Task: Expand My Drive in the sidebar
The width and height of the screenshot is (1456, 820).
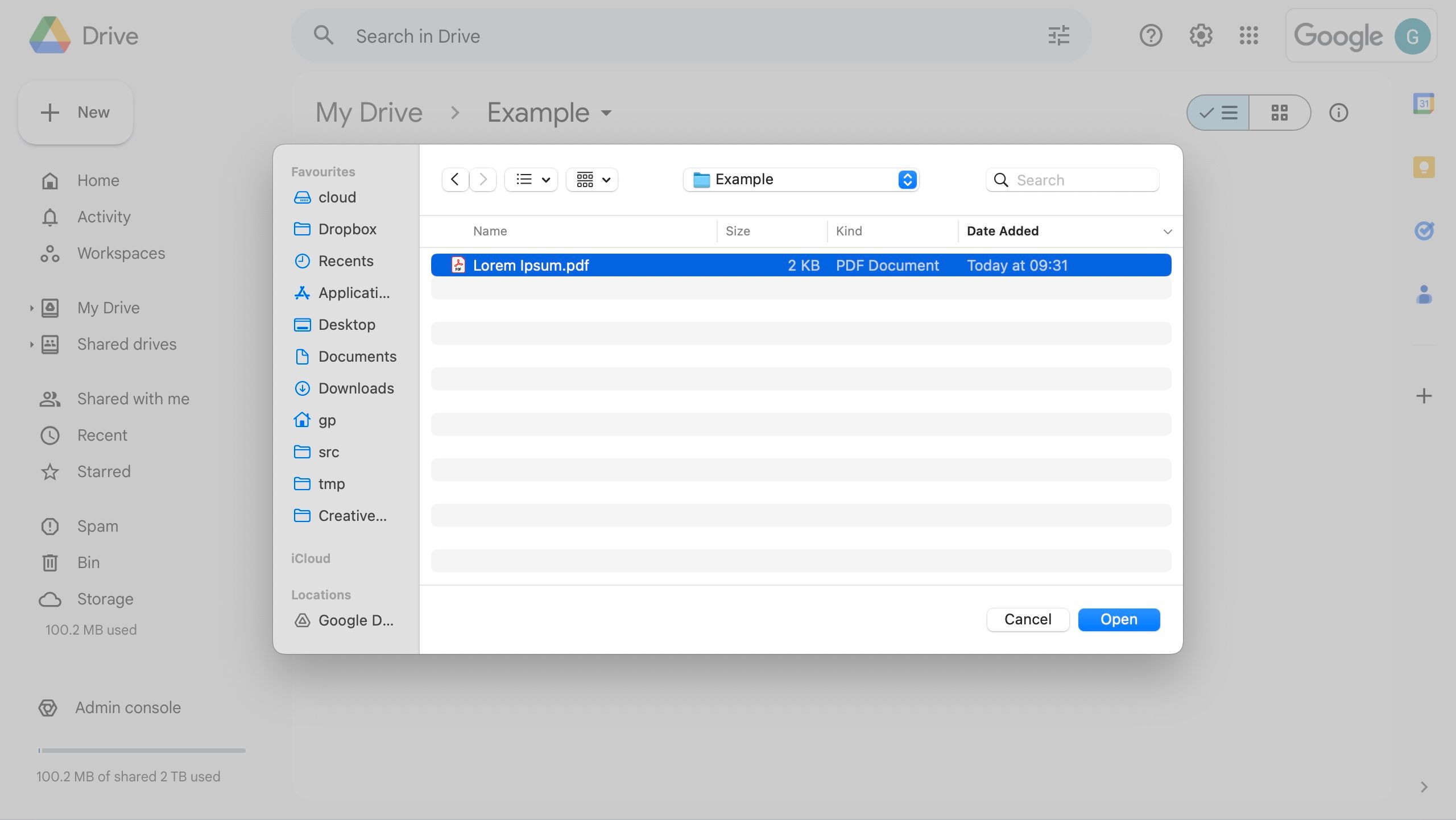Action: pos(31,308)
